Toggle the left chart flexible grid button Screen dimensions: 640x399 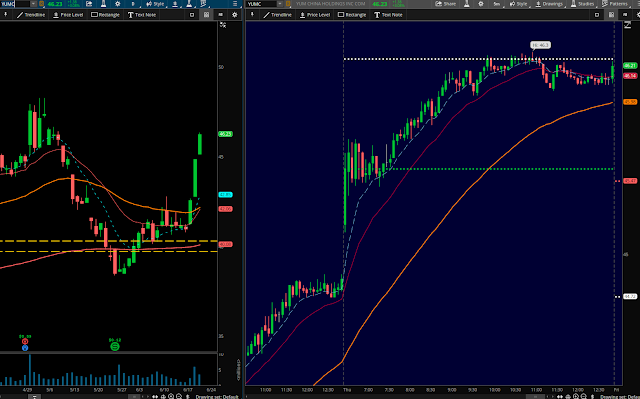coord(220,15)
